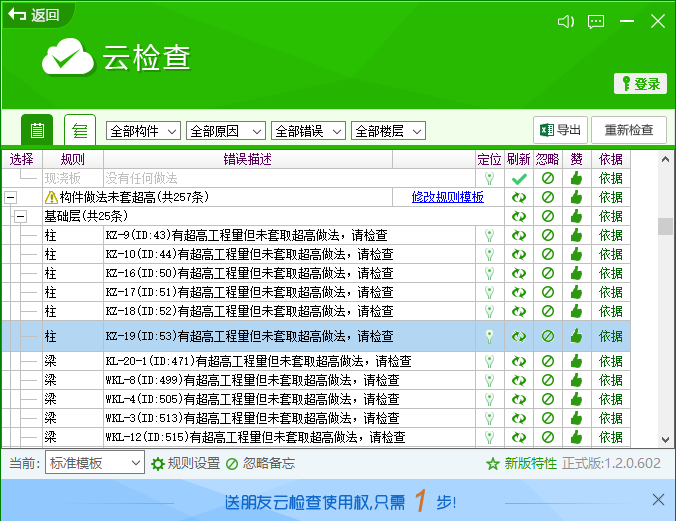This screenshot has height=521, width=676.
Task: Close the 云检查 window
Action: tap(657, 21)
